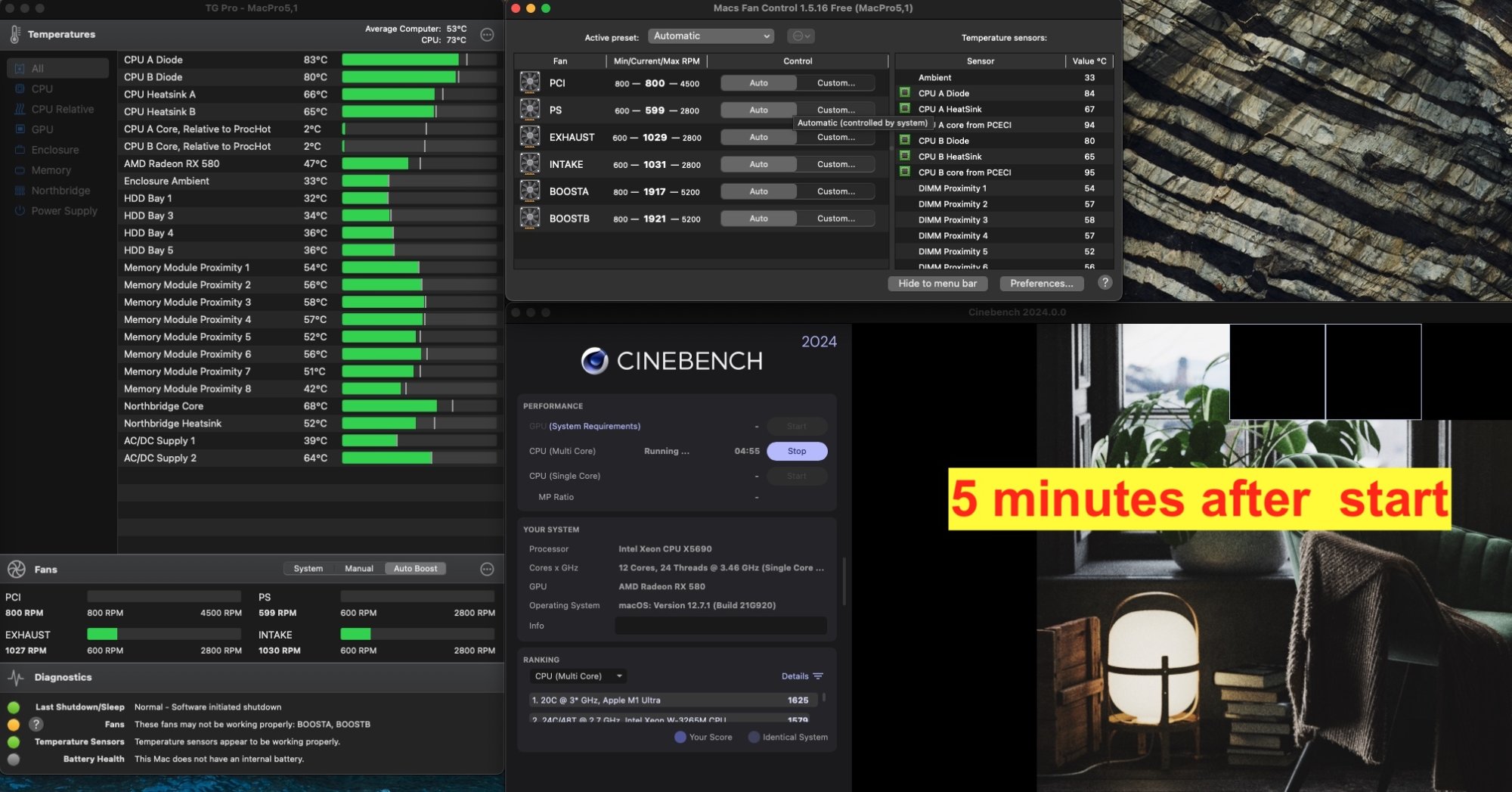Image resolution: width=1512 pixels, height=792 pixels.
Task: Click the BOOSTA fan icon in Macs Fan Control
Action: coord(530,191)
